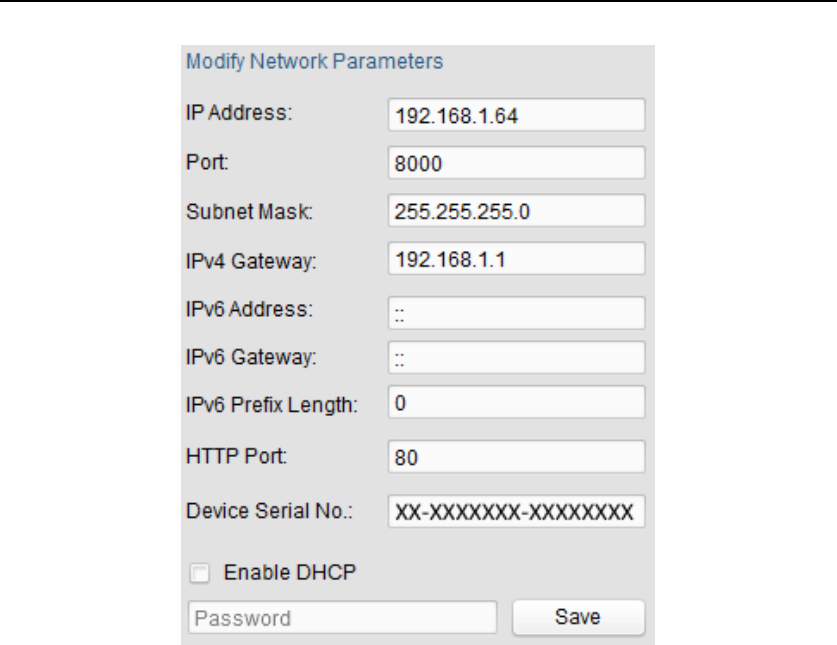The image size is (837, 645).
Task: Click the Device Serial No. field
Action: pyautogui.click(x=516, y=512)
